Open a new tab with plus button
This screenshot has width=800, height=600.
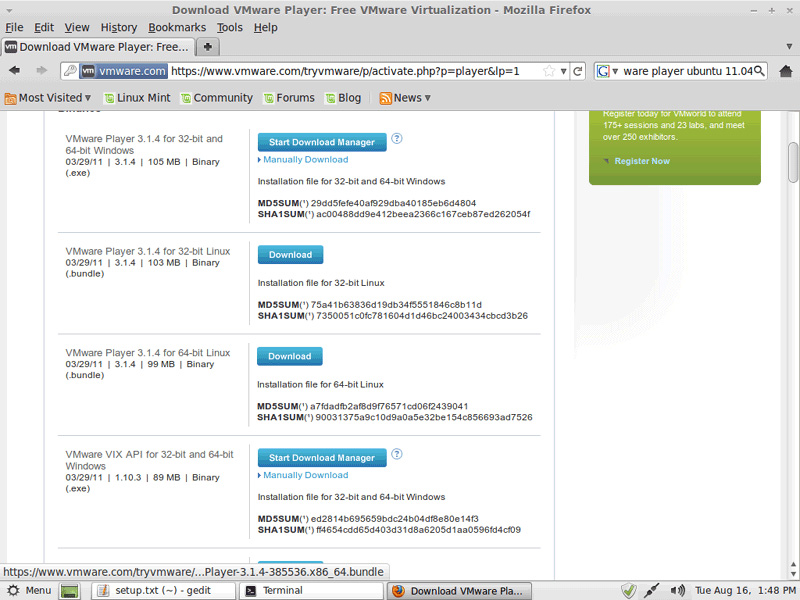208,47
